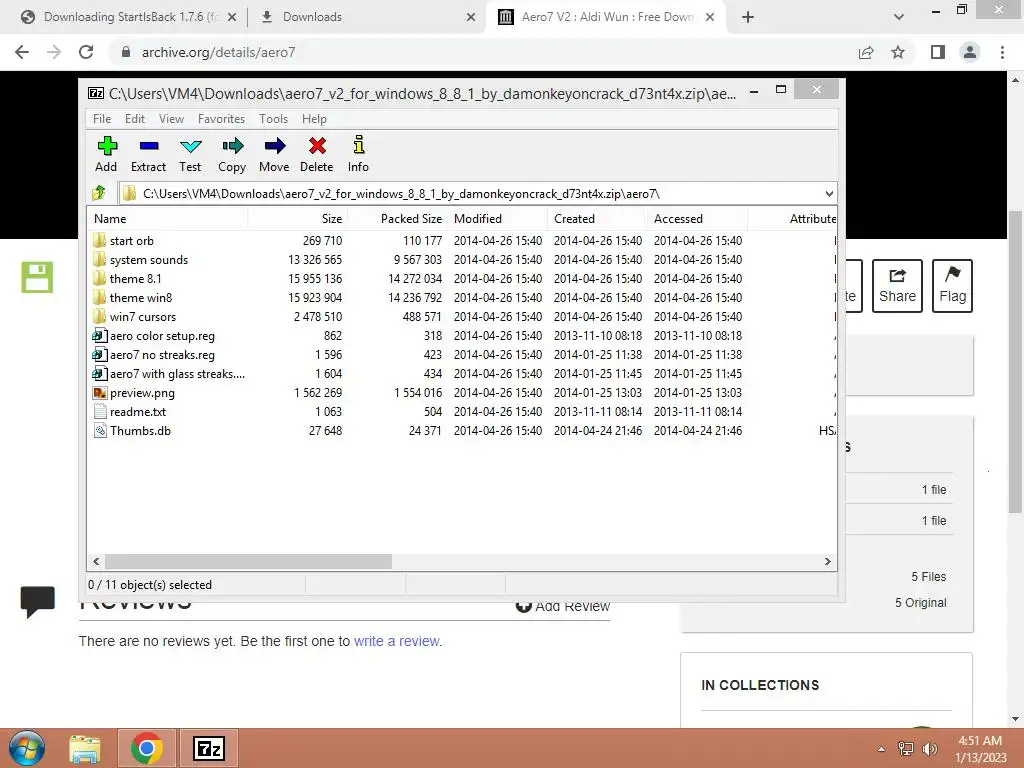Open the View menu

tap(171, 119)
